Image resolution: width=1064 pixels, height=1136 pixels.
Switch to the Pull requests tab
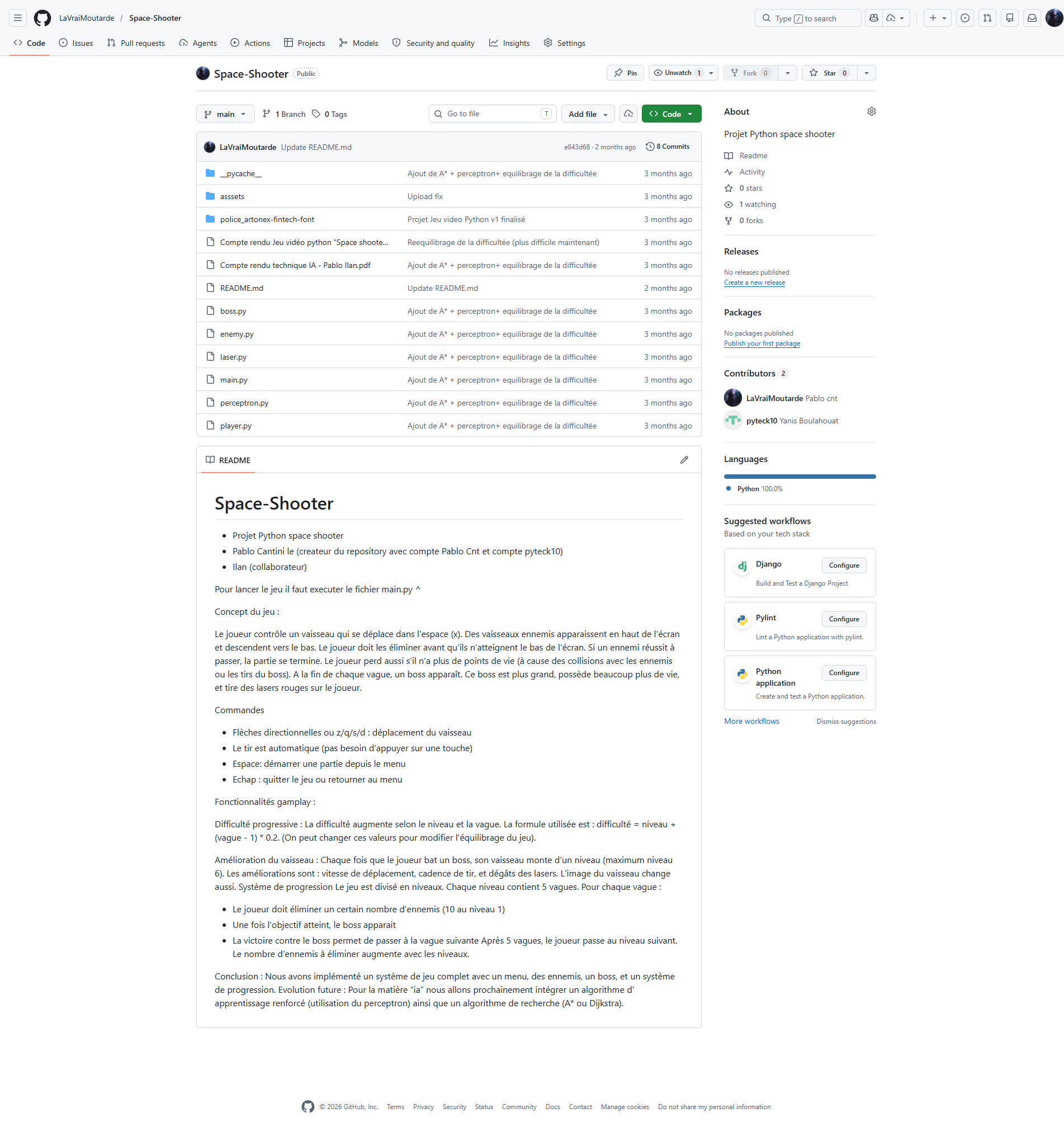136,44
